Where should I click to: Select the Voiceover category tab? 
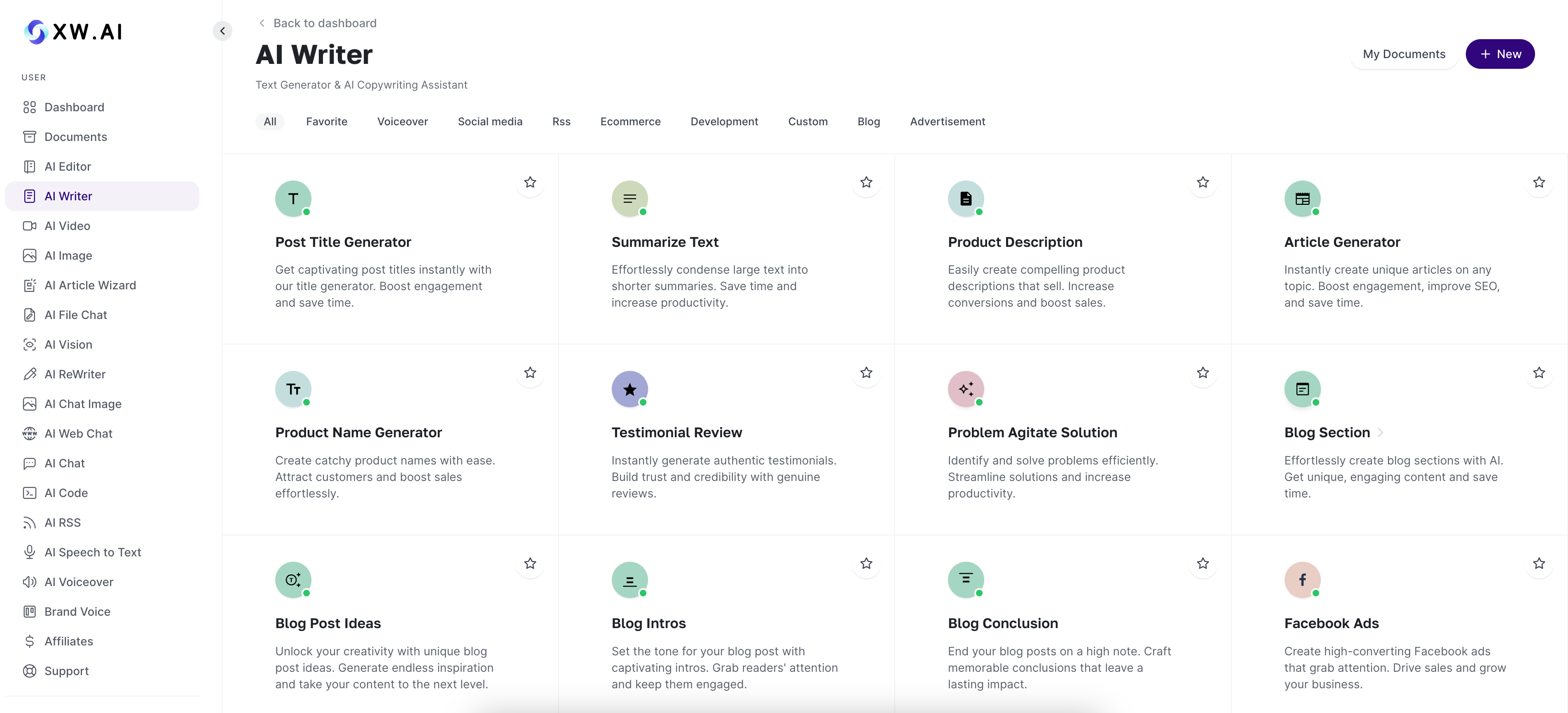click(403, 121)
